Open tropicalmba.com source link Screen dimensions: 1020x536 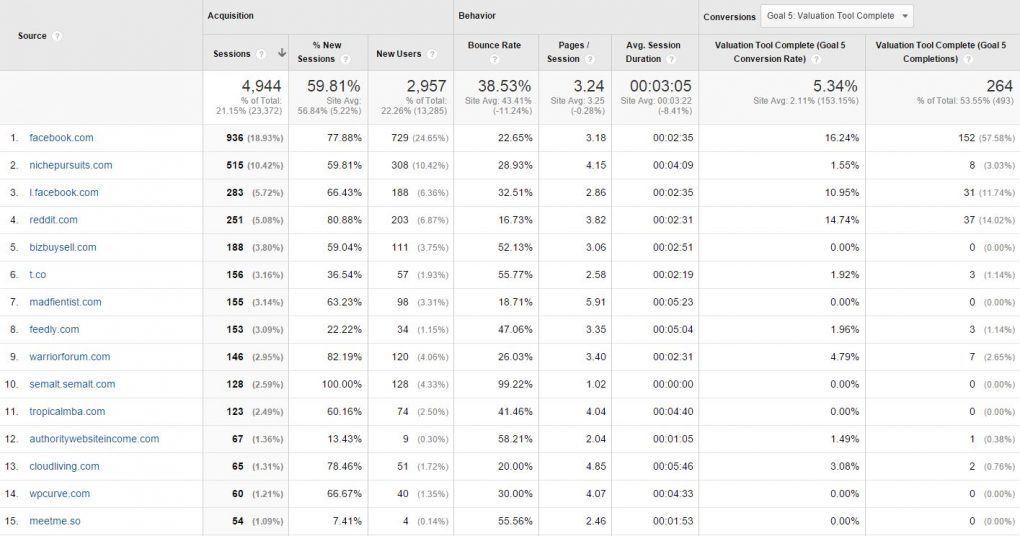67,412
